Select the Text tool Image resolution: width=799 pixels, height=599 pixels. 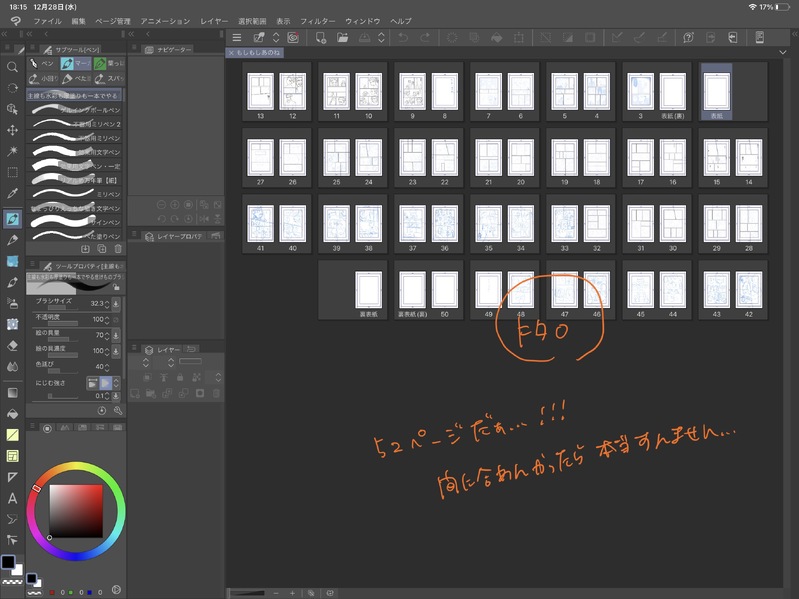pyautogui.click(x=12, y=498)
